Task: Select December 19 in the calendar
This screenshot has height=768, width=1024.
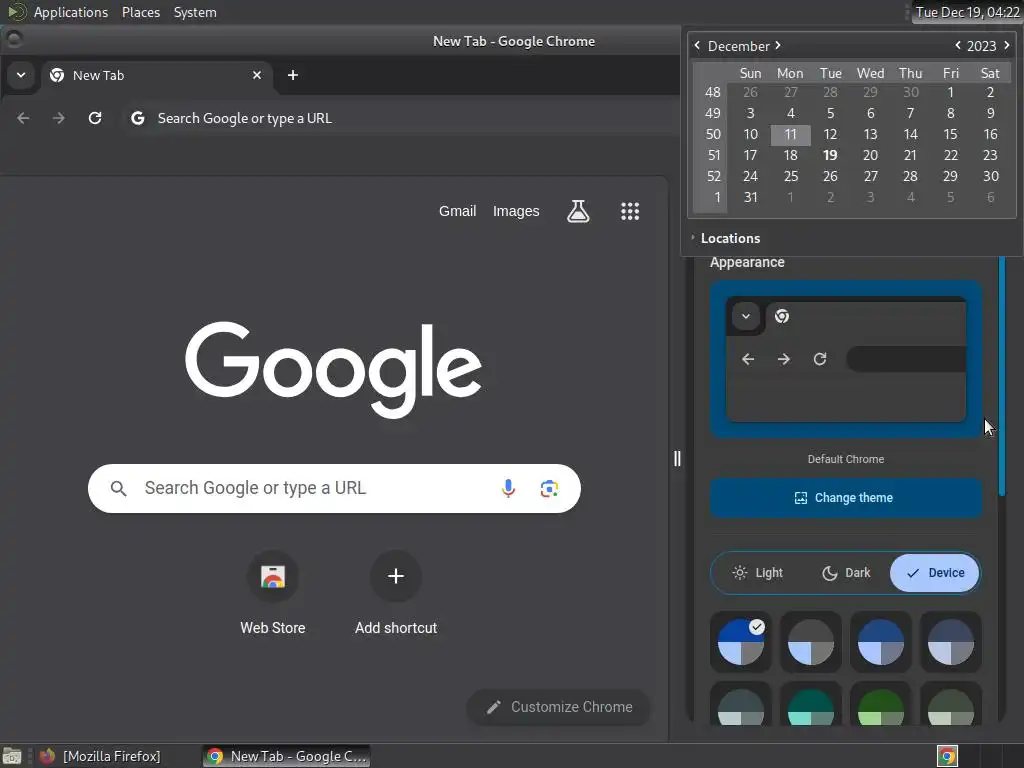Action: click(830, 155)
